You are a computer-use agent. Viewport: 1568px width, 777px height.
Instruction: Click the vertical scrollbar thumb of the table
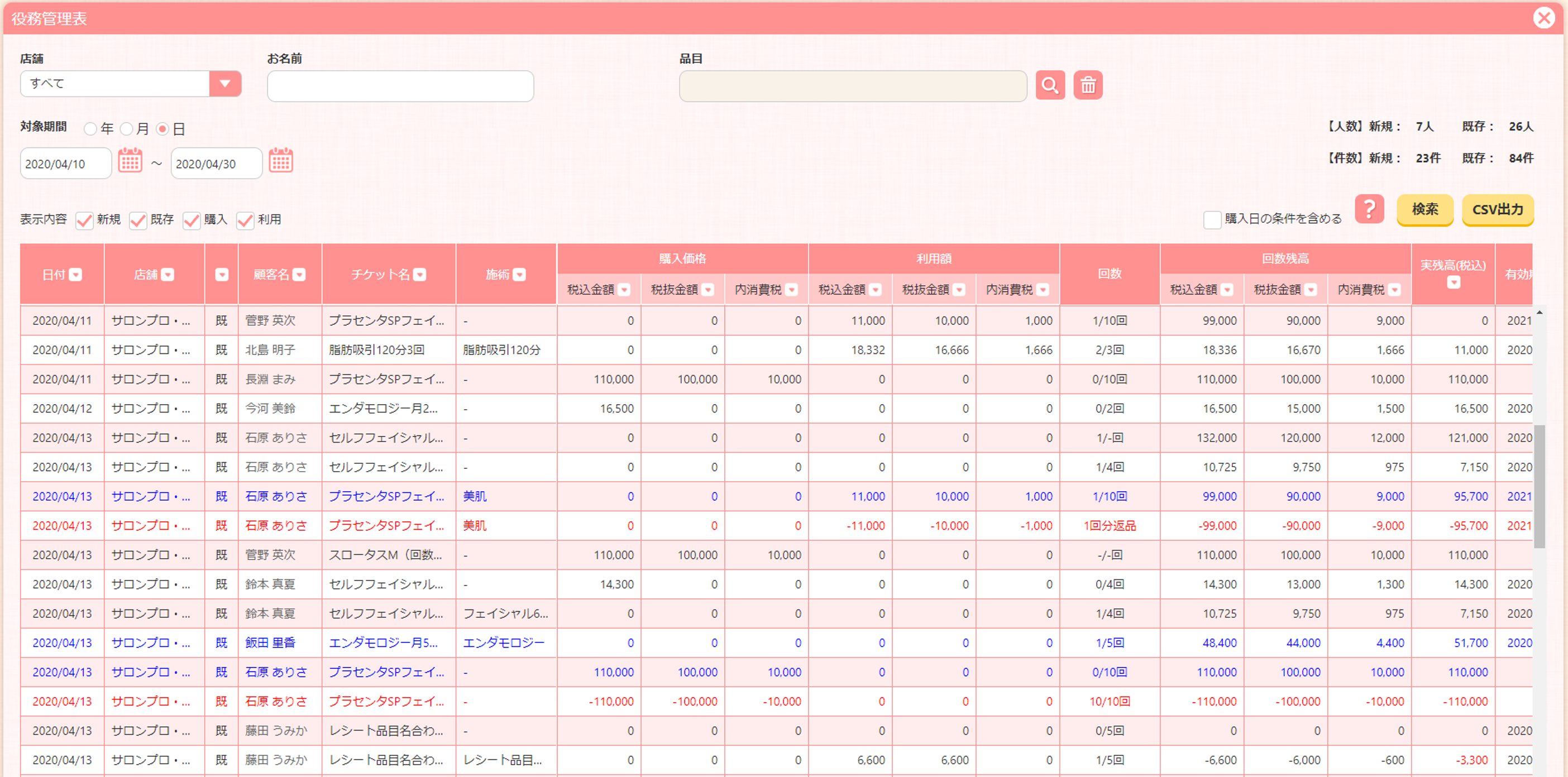click(x=1540, y=486)
